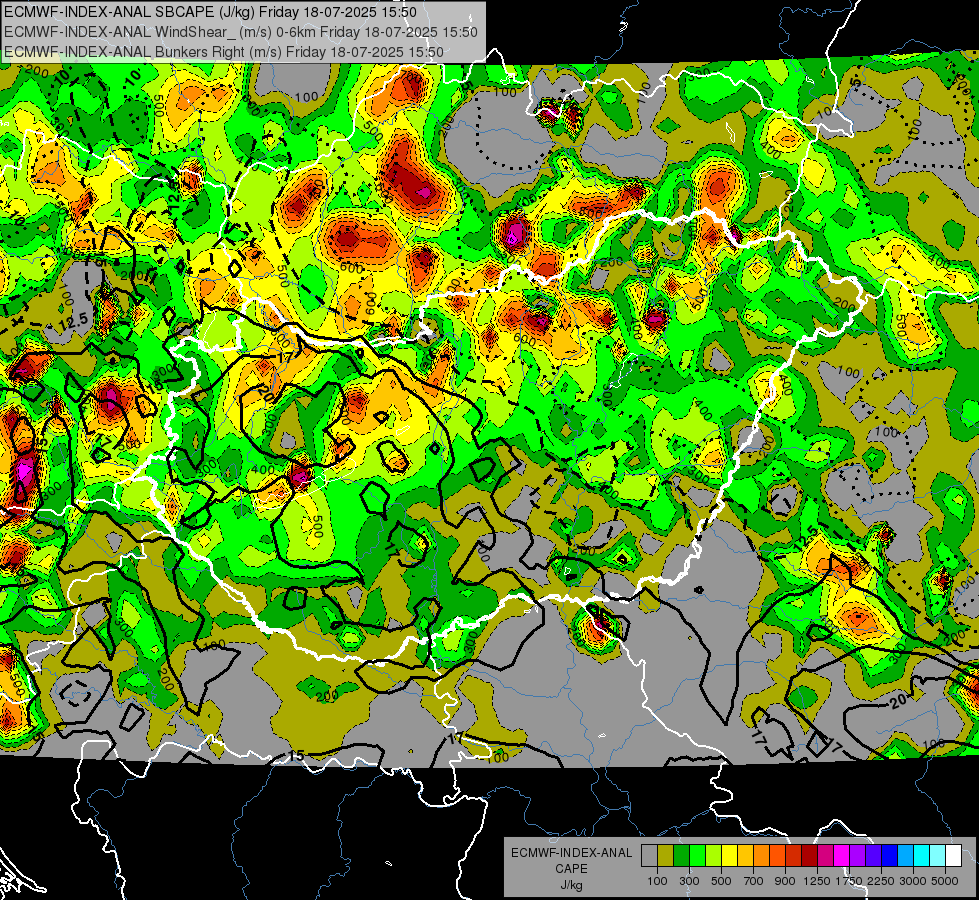Screen dimensions: 979x900
Task: Click the legend value 100
Action: pyautogui.click(x=657, y=881)
